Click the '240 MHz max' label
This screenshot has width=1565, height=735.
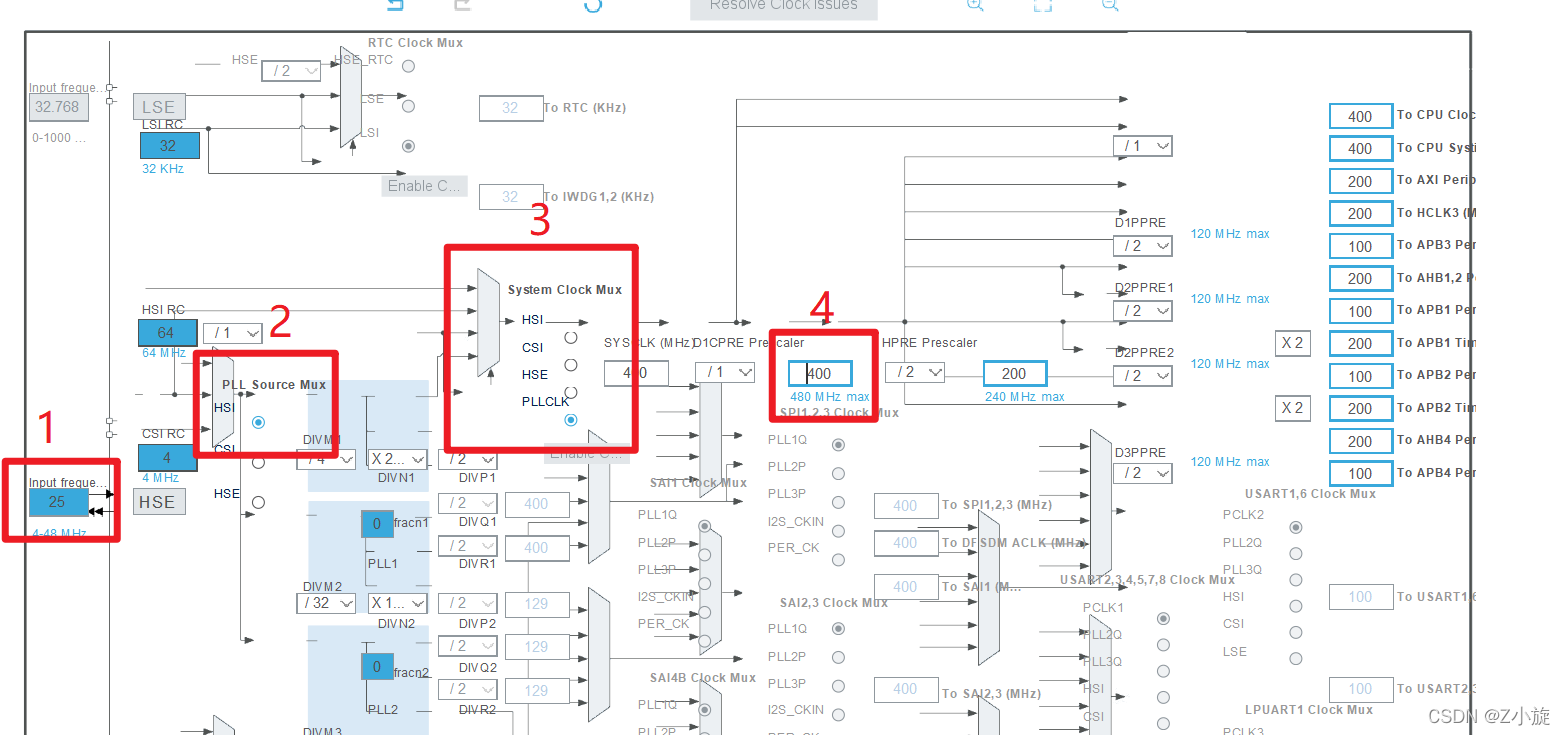click(x=1025, y=397)
